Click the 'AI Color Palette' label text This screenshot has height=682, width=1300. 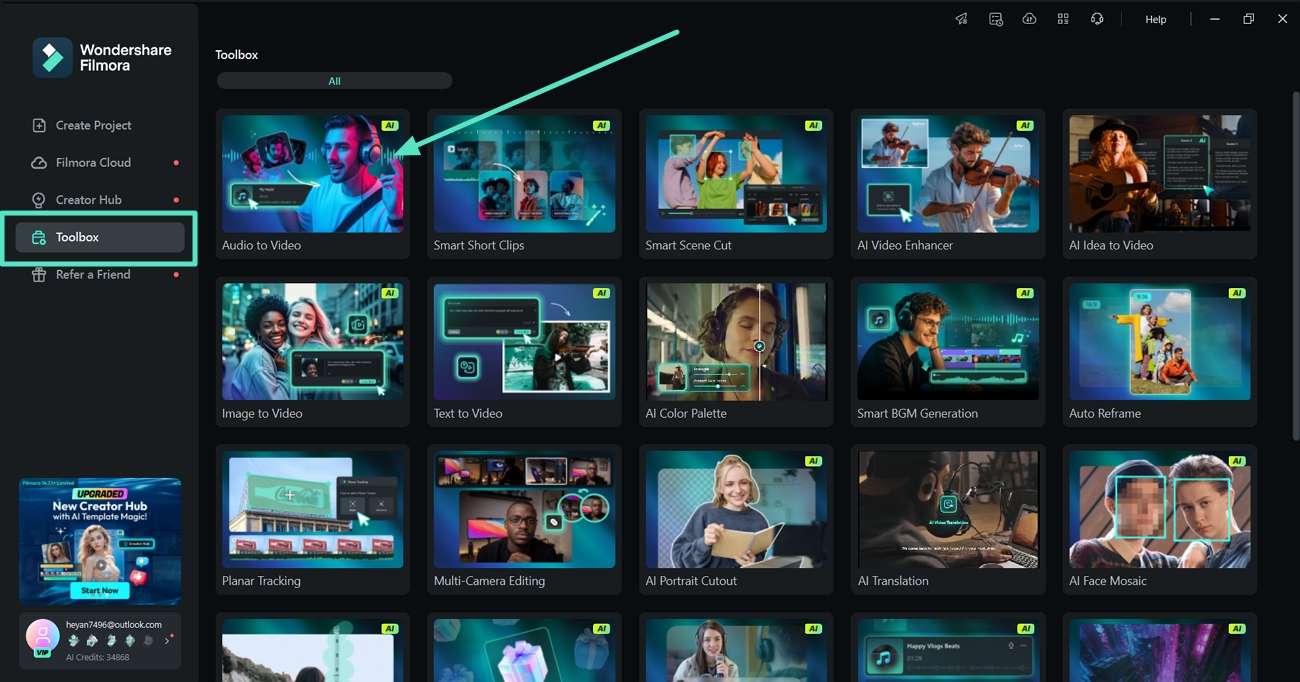pos(686,413)
